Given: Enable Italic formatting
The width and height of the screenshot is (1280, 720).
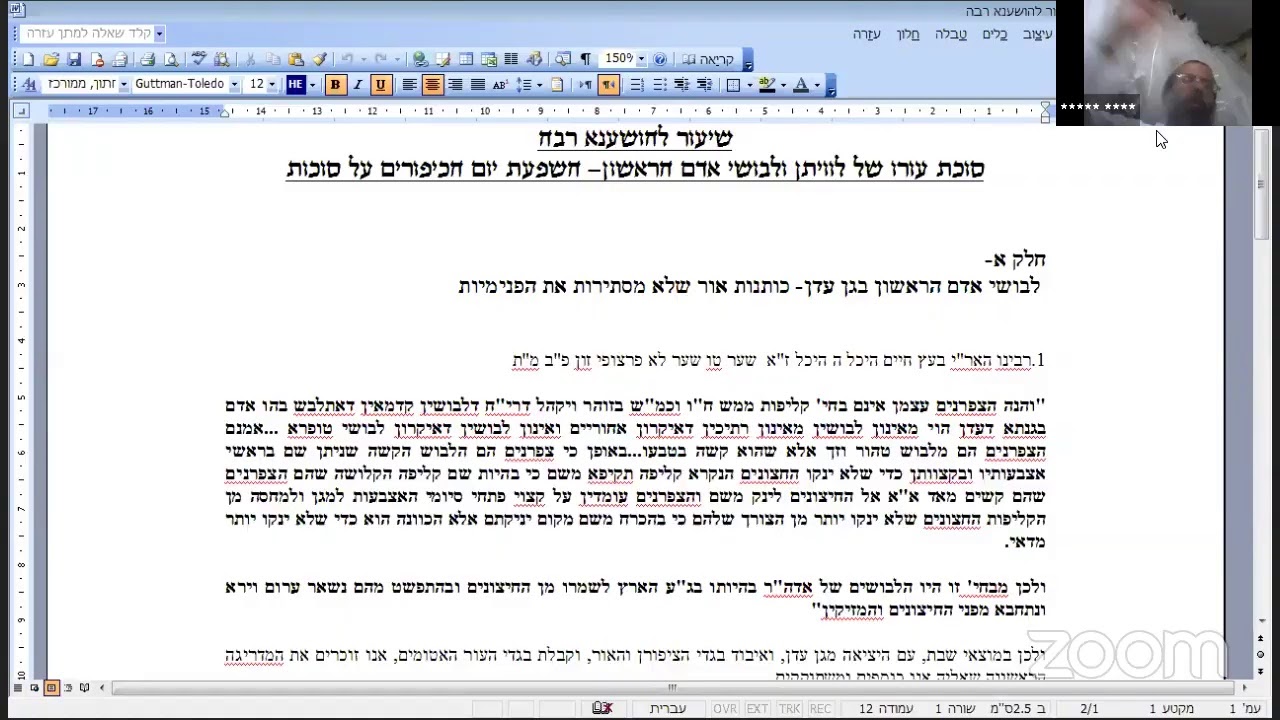Looking at the screenshot, I should tap(357, 85).
